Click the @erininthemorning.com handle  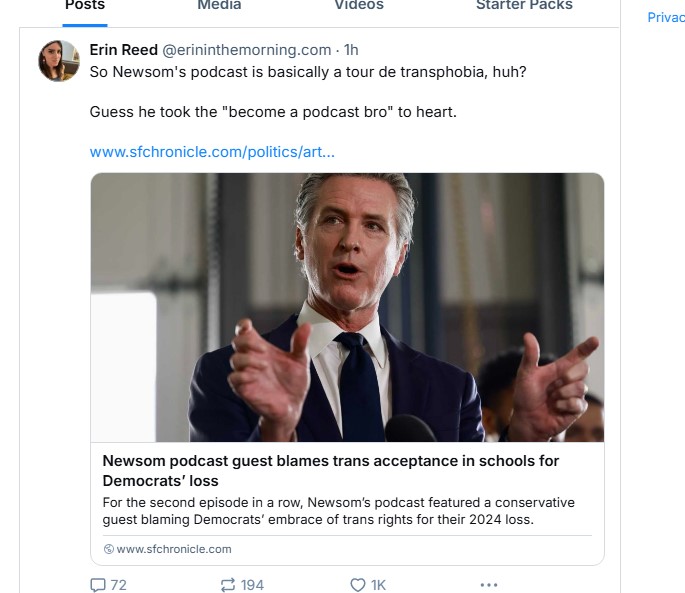click(x=246, y=50)
